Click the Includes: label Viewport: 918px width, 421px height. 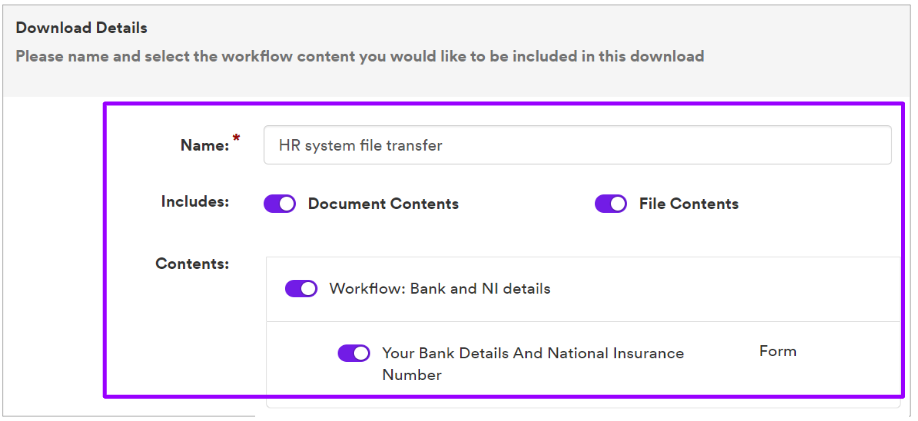195,202
